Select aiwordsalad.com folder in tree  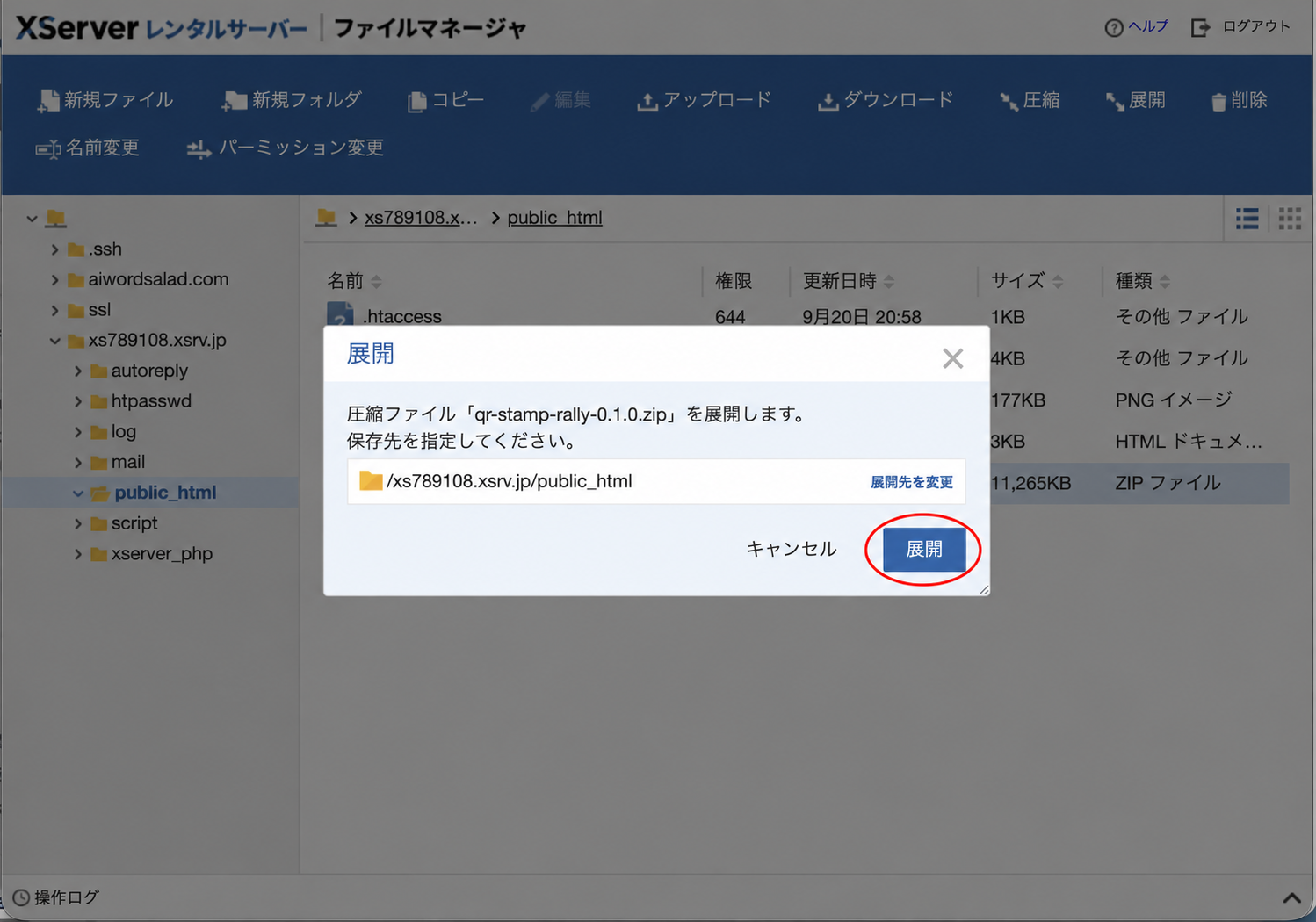[x=148, y=279]
